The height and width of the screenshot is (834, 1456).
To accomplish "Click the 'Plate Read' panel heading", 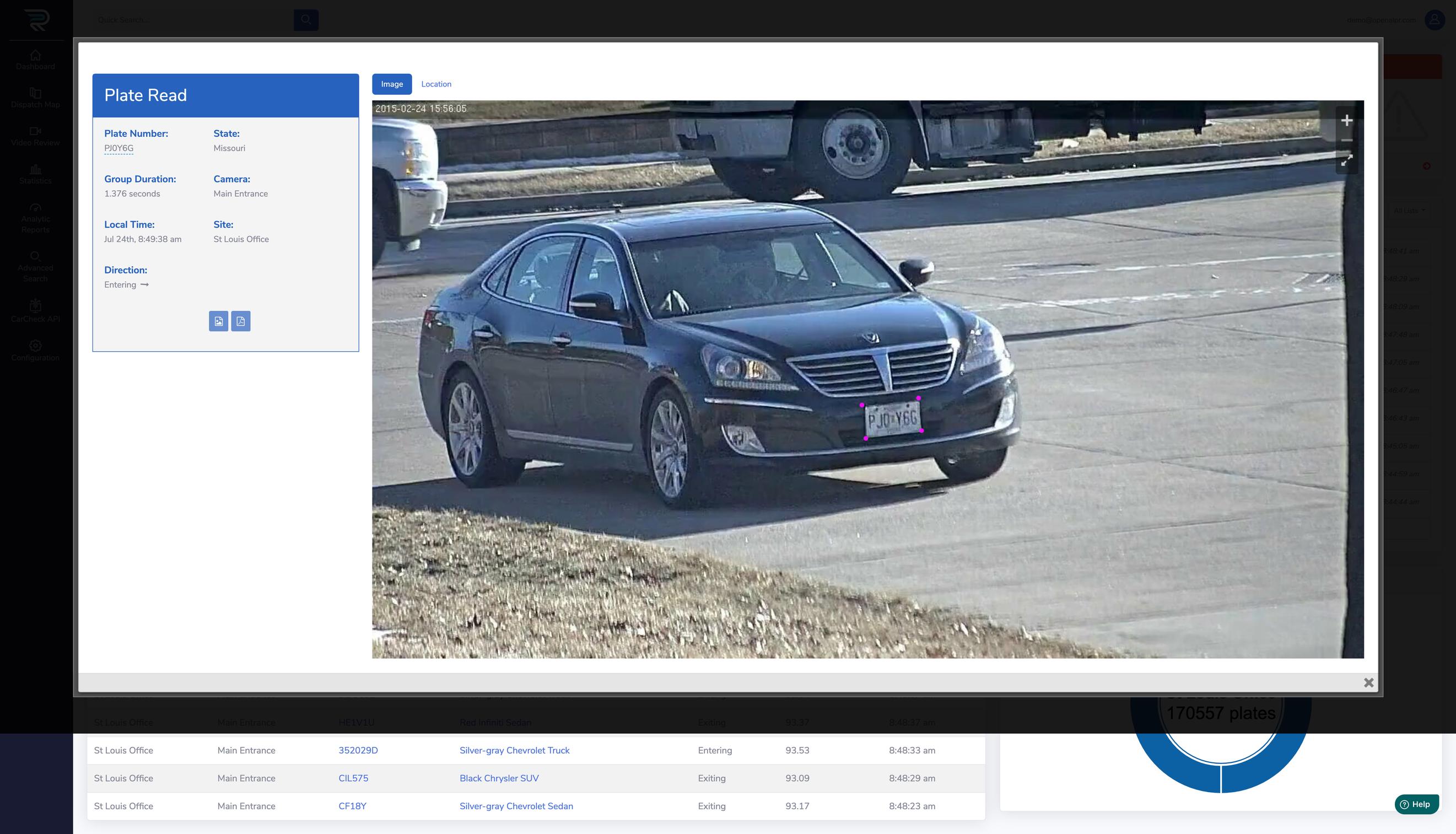I will pos(145,95).
